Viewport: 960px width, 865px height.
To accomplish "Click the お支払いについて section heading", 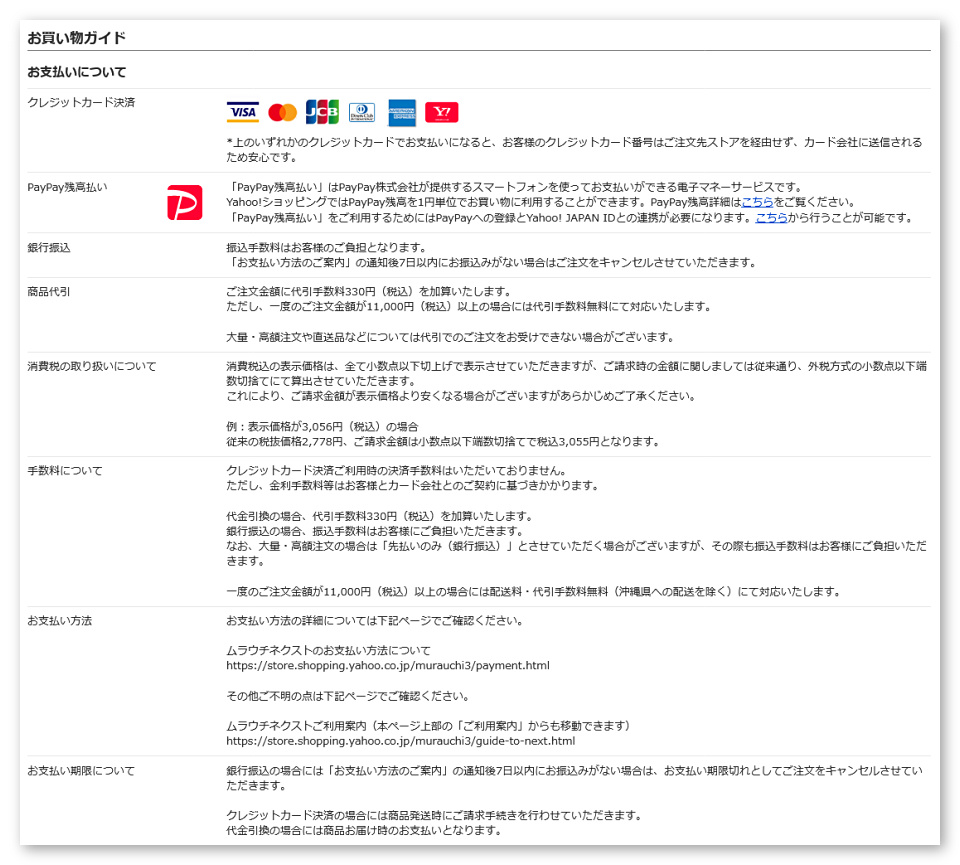I will [x=77, y=72].
